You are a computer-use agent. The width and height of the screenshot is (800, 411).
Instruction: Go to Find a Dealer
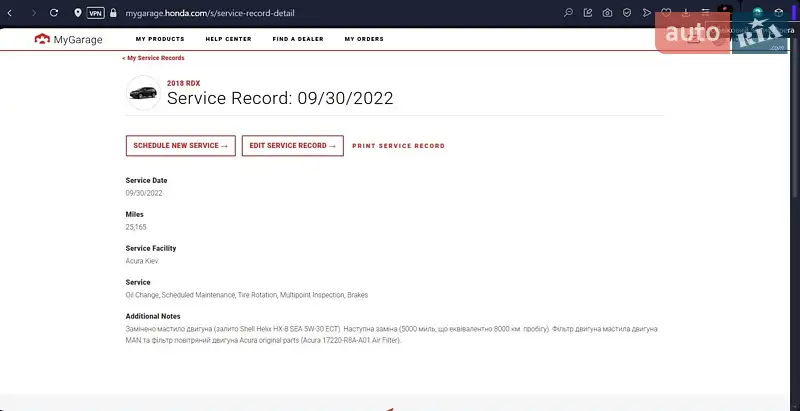[x=298, y=39]
